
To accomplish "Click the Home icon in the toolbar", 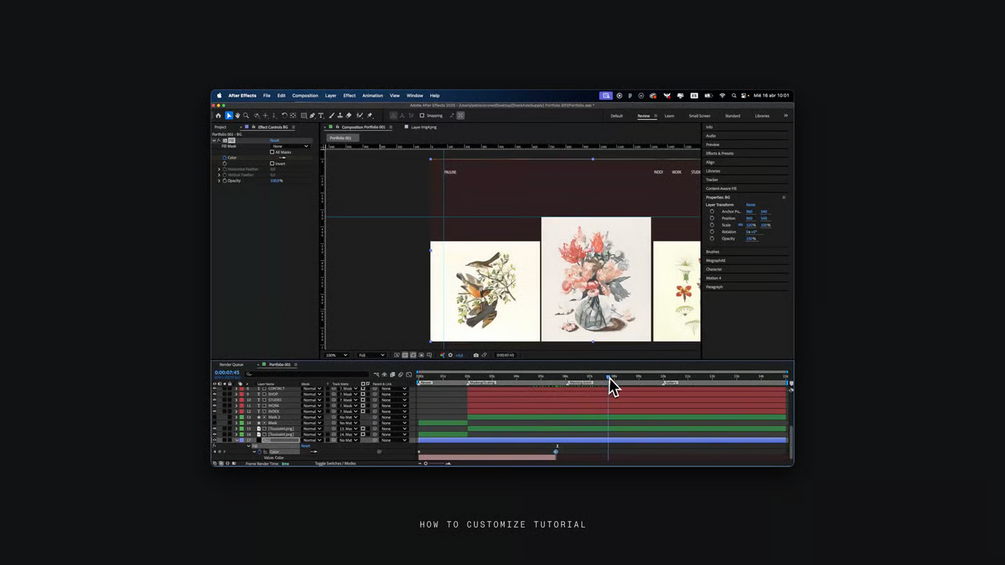I will 218,116.
